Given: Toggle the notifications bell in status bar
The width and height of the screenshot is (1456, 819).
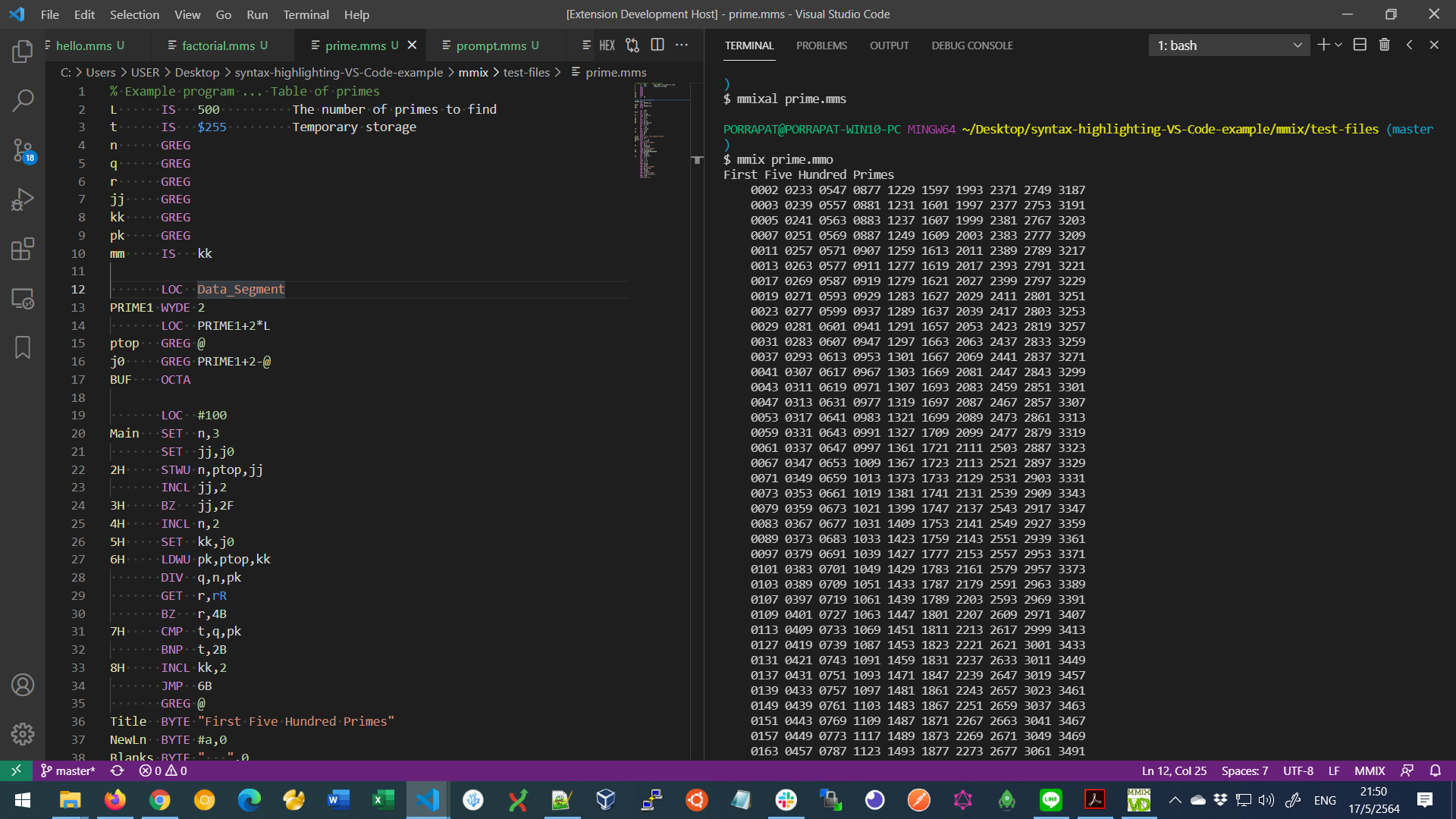Looking at the screenshot, I should click(1436, 770).
